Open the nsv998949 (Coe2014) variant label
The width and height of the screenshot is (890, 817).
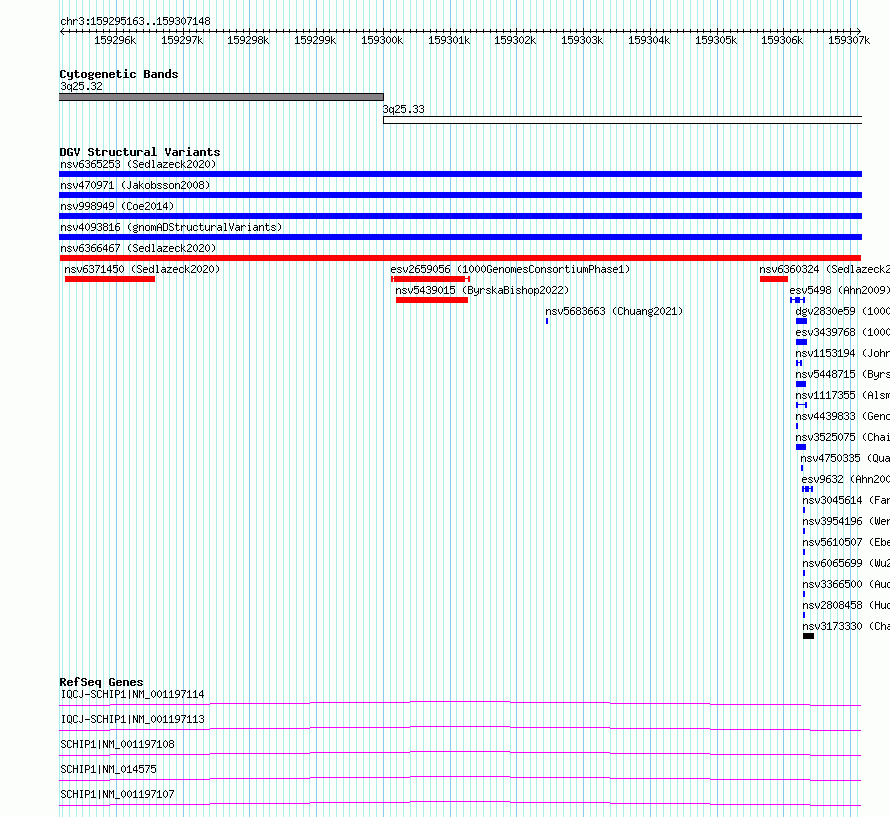point(117,206)
